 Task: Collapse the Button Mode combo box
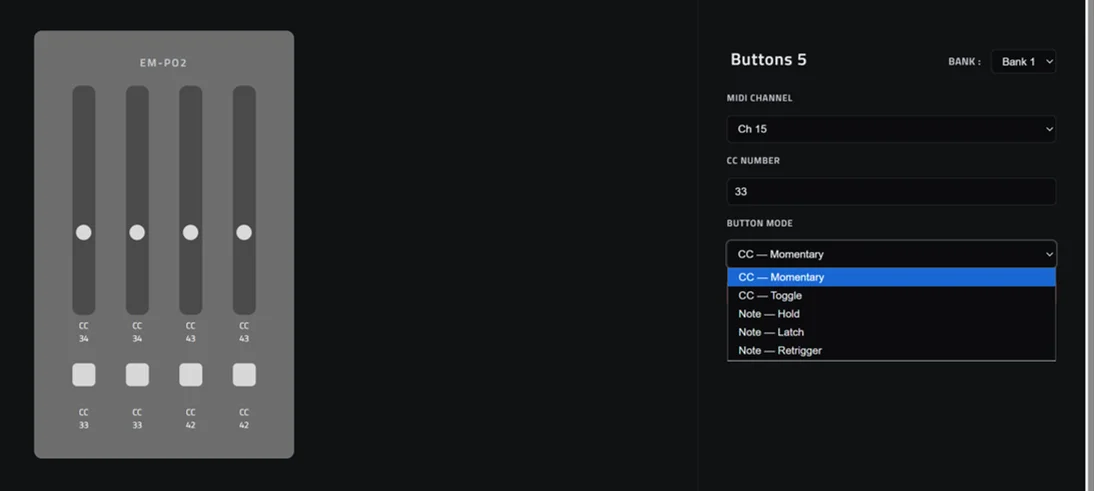[891, 254]
